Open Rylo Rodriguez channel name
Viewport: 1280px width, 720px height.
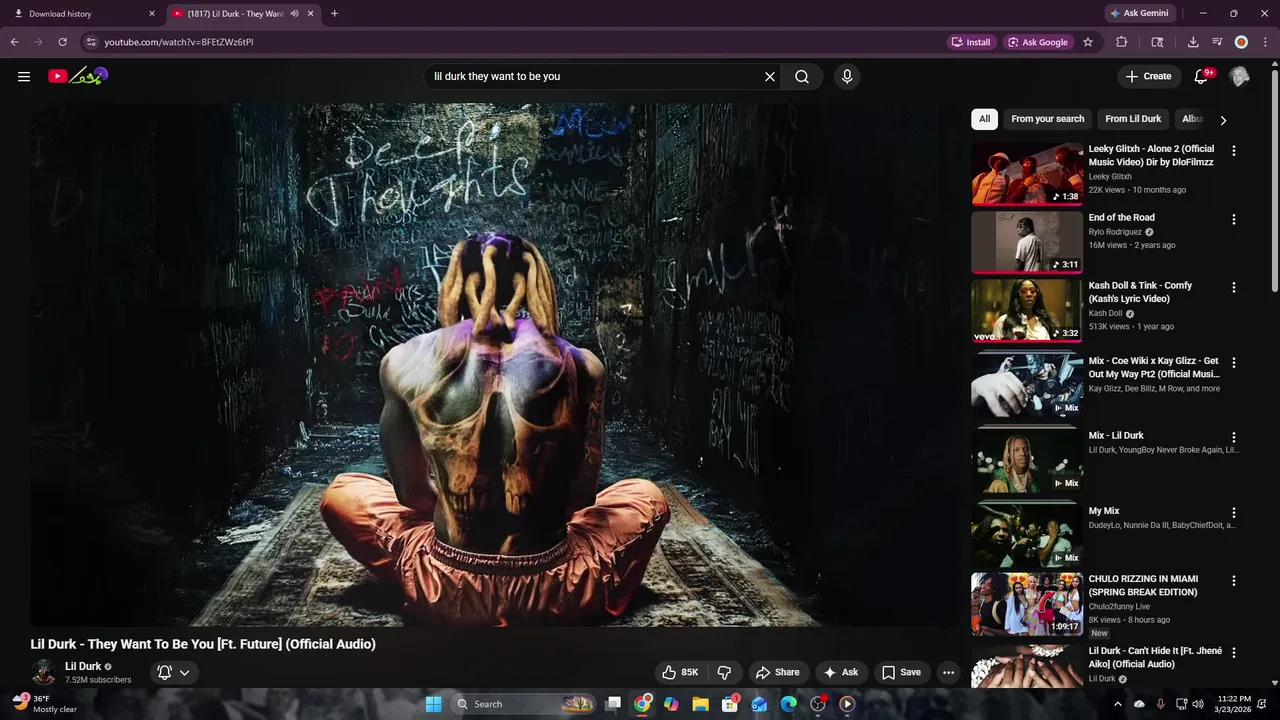1115,232
